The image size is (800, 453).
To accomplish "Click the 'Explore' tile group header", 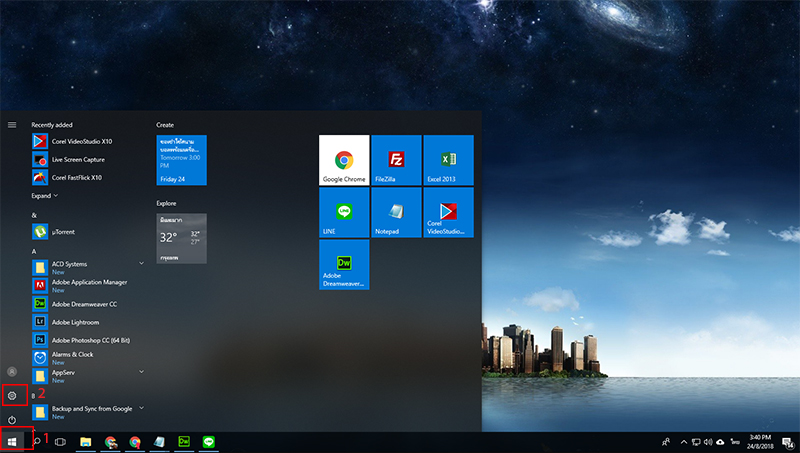I will (166, 204).
